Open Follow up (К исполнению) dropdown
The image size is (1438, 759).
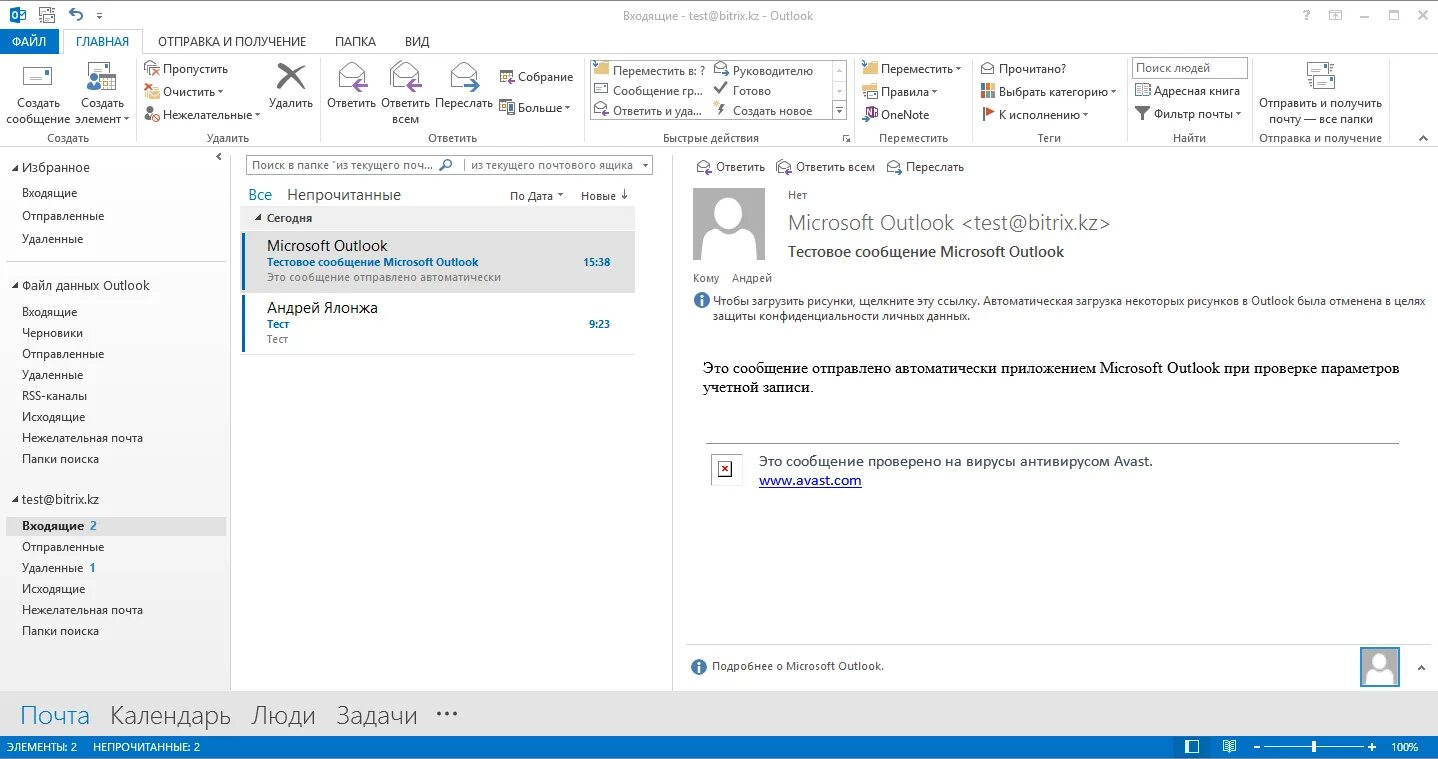(1034, 115)
